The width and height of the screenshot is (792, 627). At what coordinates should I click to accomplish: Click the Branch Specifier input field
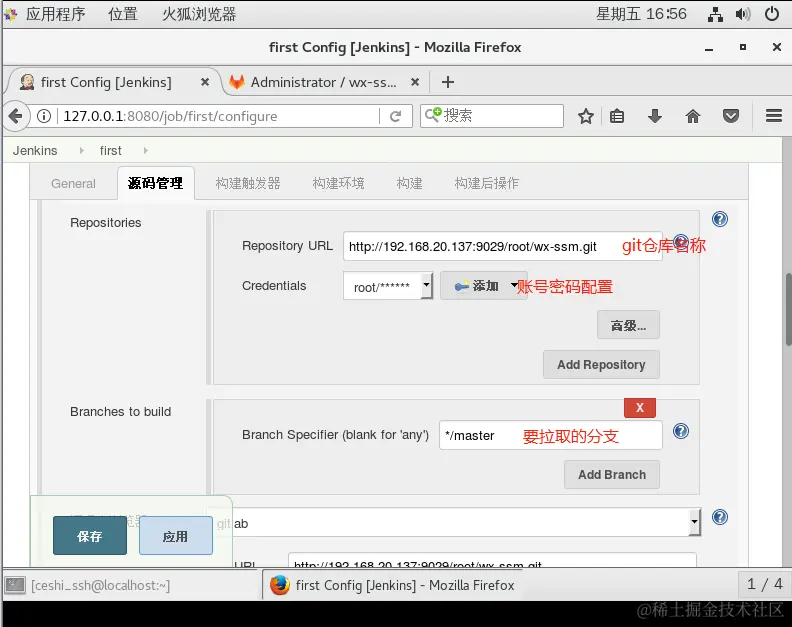[551, 435]
